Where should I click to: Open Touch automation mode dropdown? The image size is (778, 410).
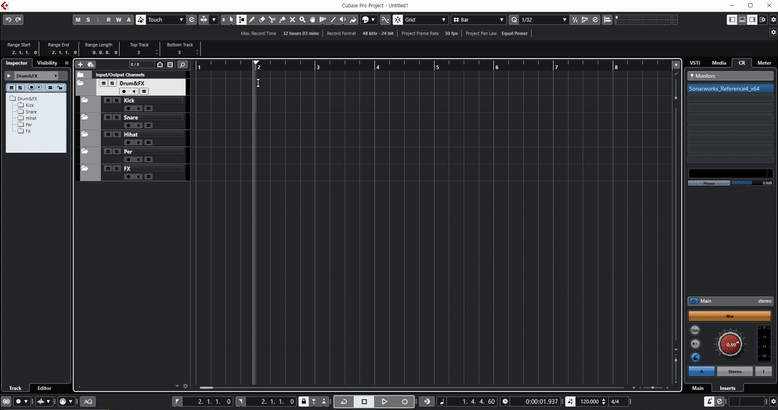[x=166, y=20]
